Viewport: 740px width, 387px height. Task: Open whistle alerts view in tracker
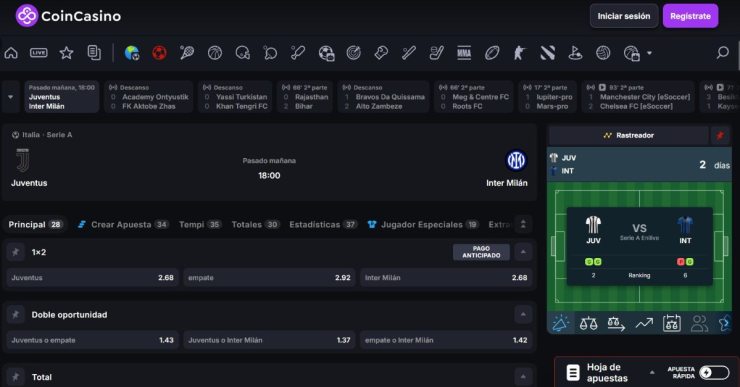pos(561,323)
